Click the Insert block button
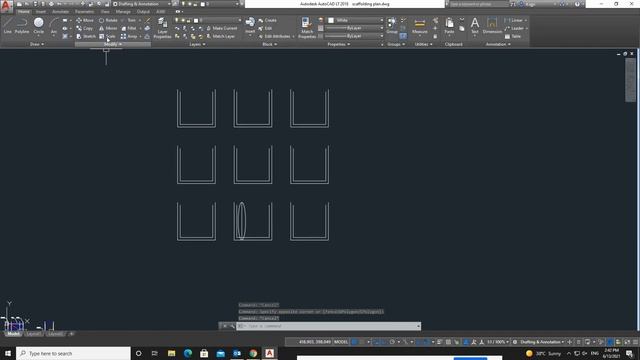 [x=250, y=25]
